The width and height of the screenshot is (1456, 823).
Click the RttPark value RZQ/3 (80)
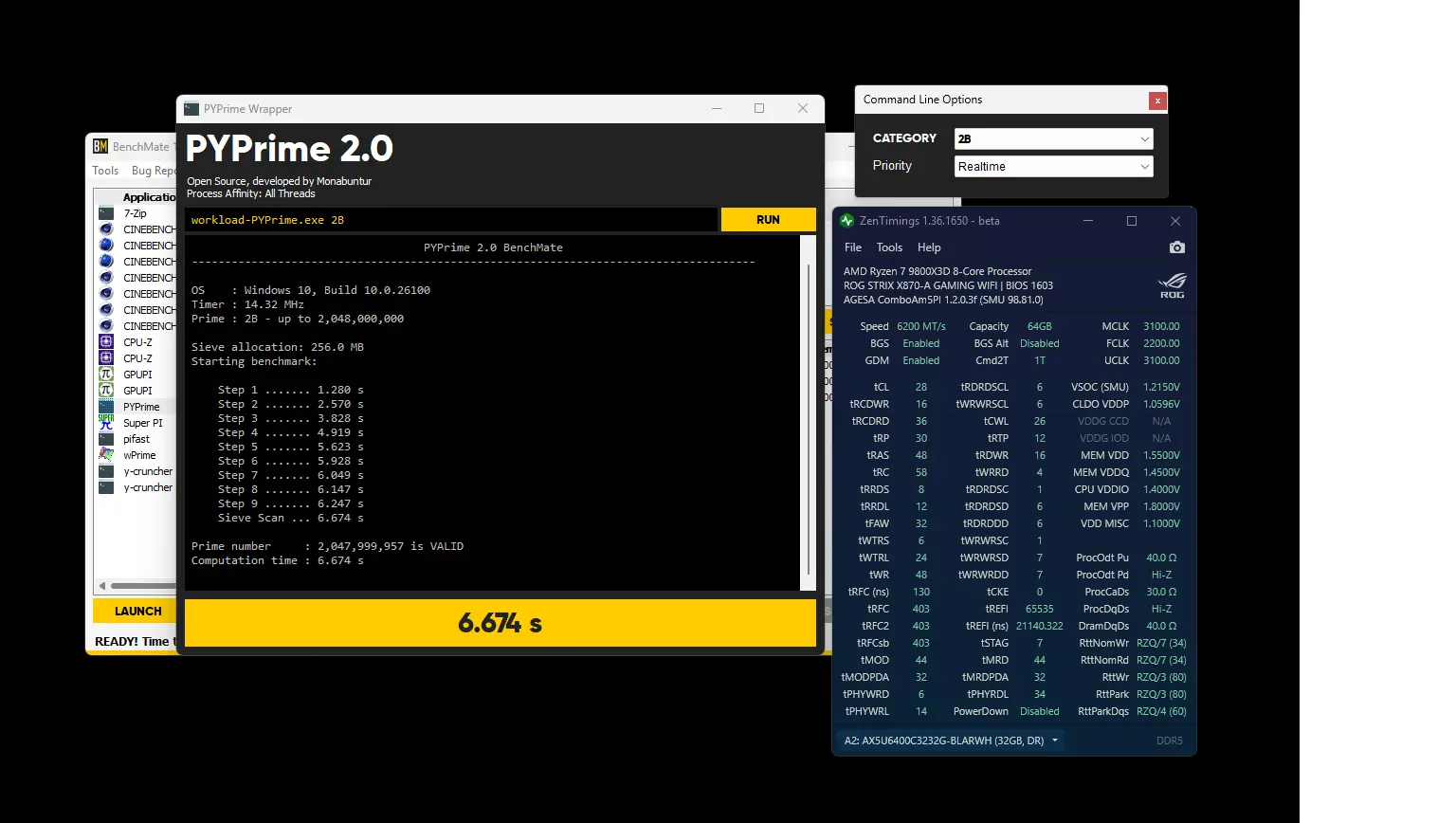click(x=1161, y=694)
